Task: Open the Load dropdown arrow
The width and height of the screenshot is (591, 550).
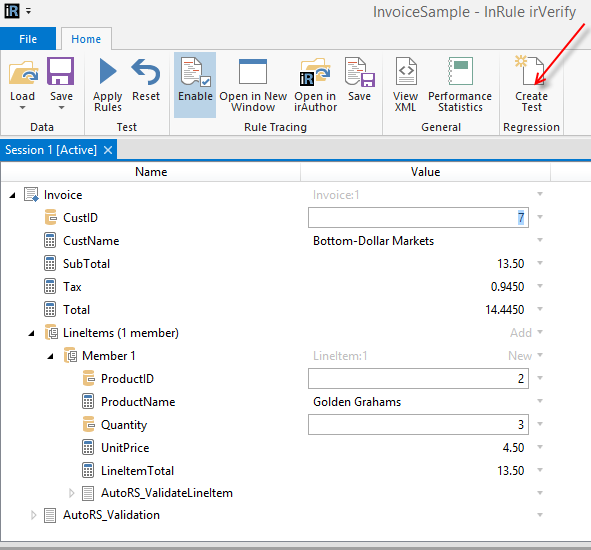Action: tap(23, 108)
